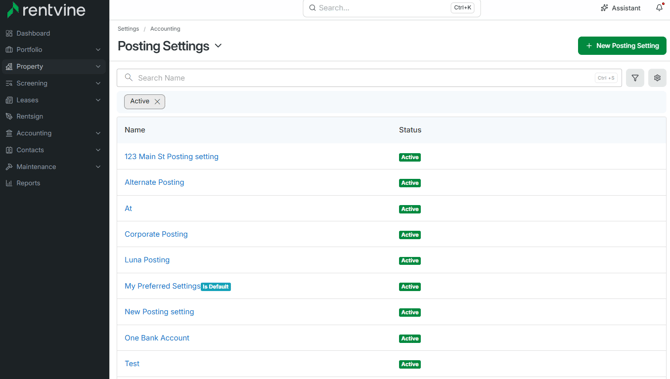Click the magnifier in Search Name field
Image resolution: width=670 pixels, height=379 pixels.
129,77
